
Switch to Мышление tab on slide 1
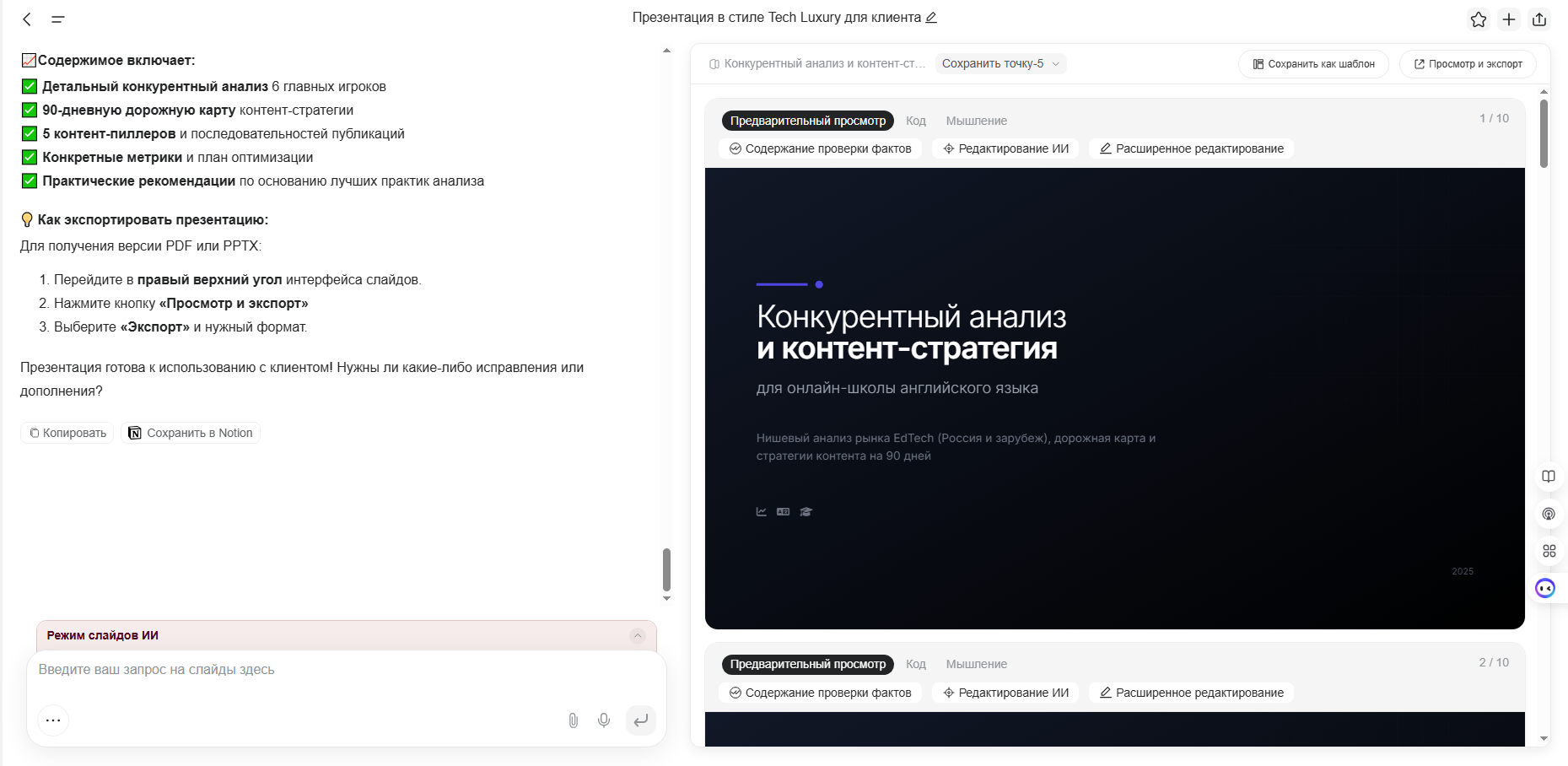pyautogui.click(x=977, y=121)
